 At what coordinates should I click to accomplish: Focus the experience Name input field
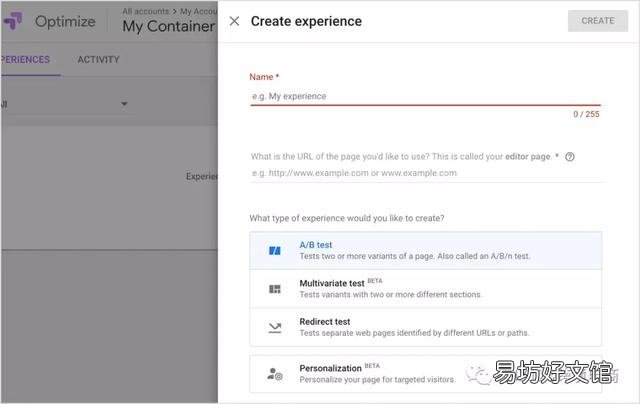425,96
